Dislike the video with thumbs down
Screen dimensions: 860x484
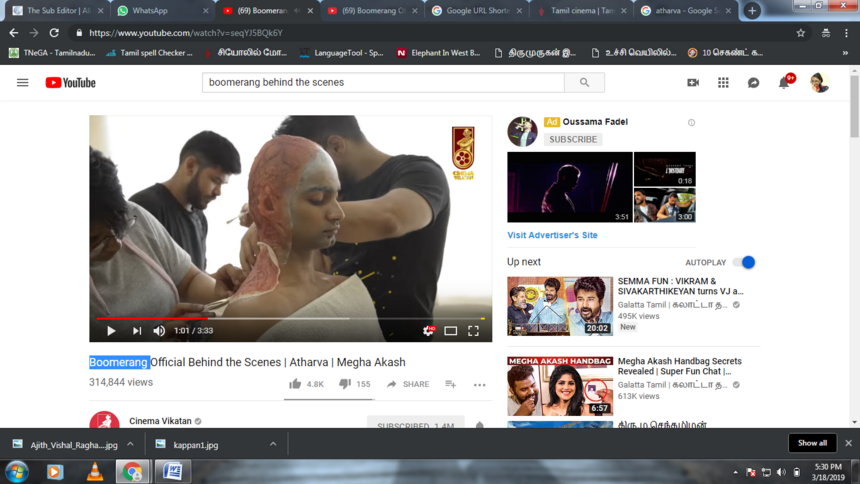tap(345, 384)
